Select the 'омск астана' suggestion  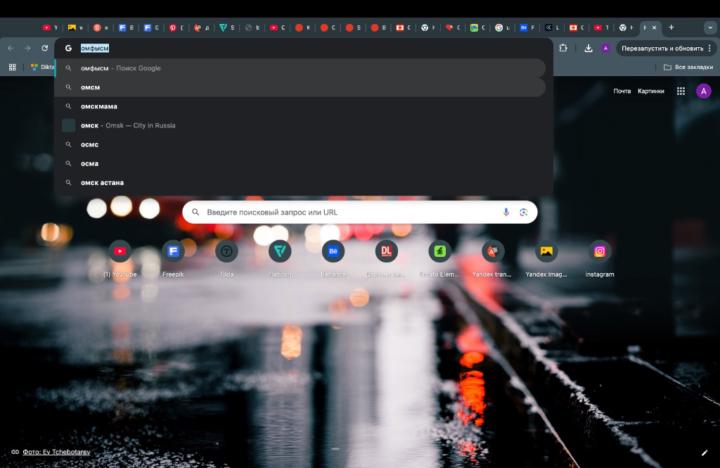click(x=300, y=182)
